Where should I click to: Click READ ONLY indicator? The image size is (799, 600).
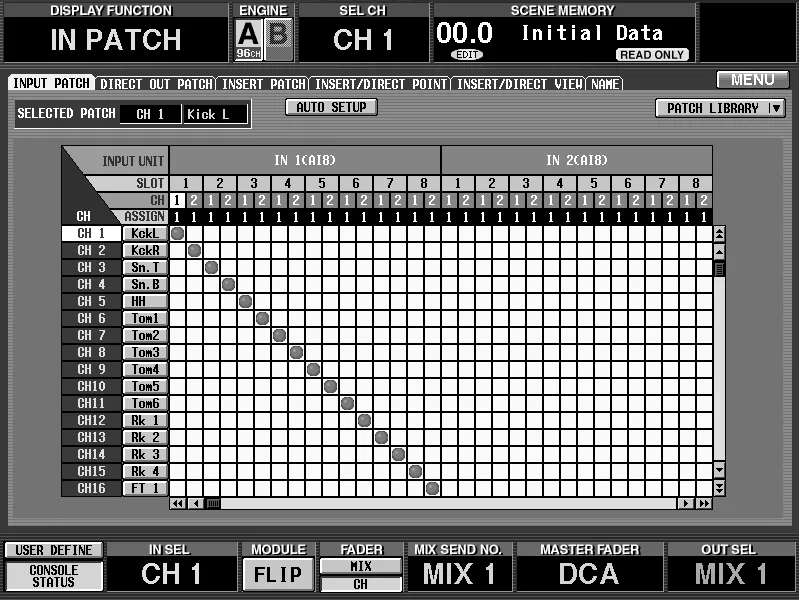[x=652, y=55]
